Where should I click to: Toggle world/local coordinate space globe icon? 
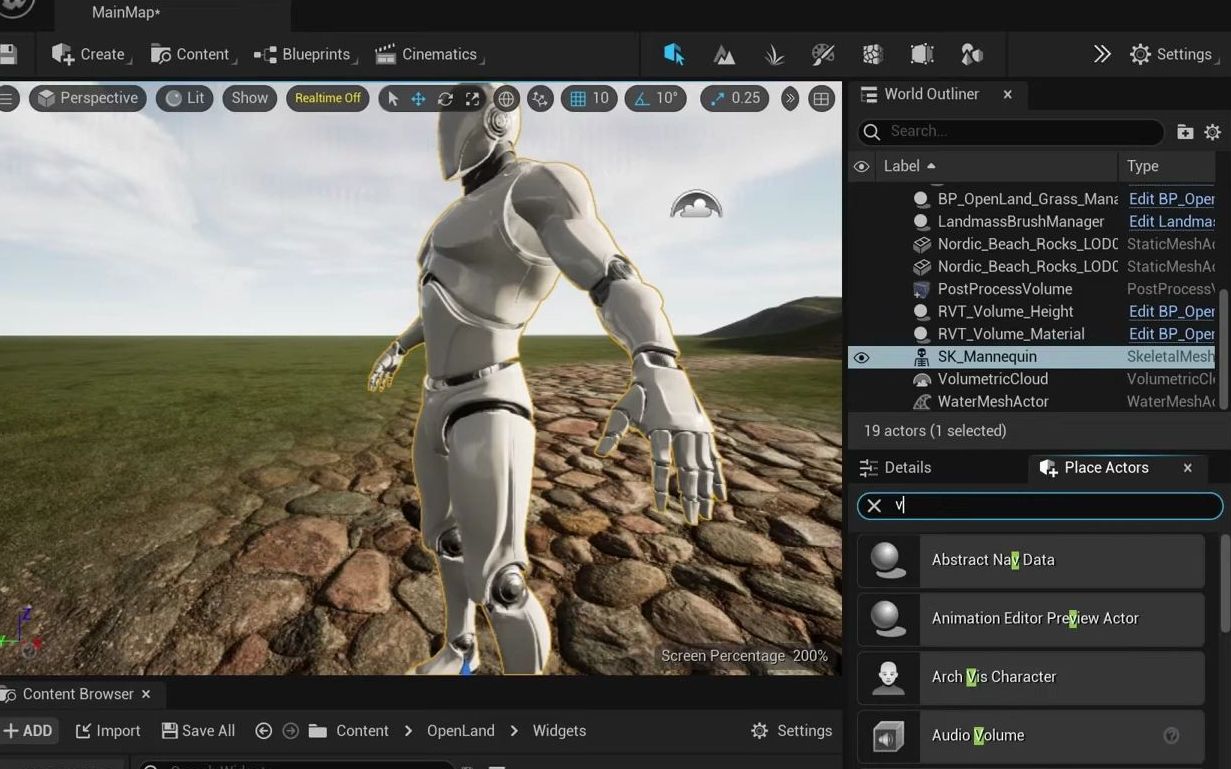pyautogui.click(x=506, y=99)
